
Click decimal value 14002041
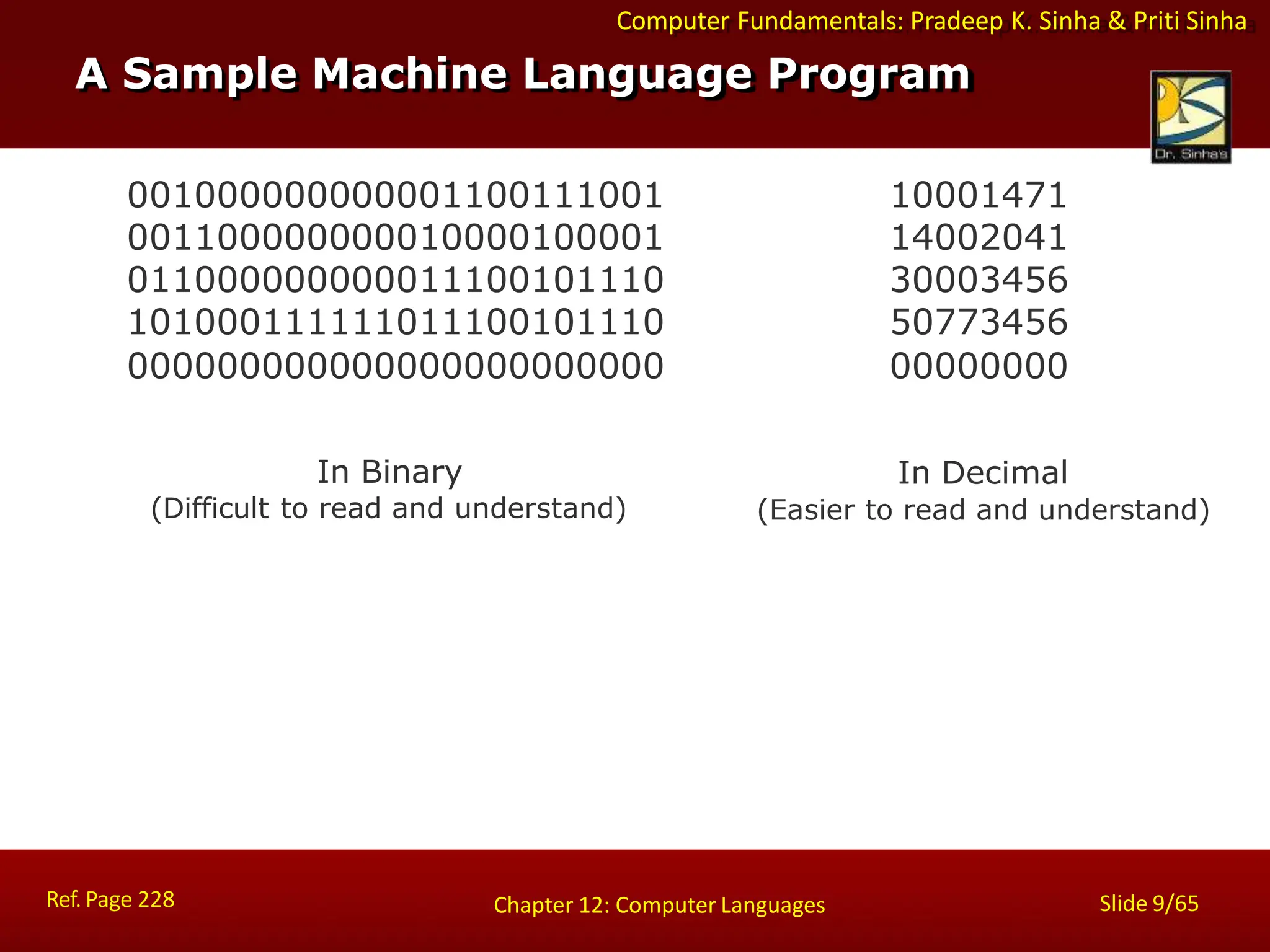(x=979, y=238)
